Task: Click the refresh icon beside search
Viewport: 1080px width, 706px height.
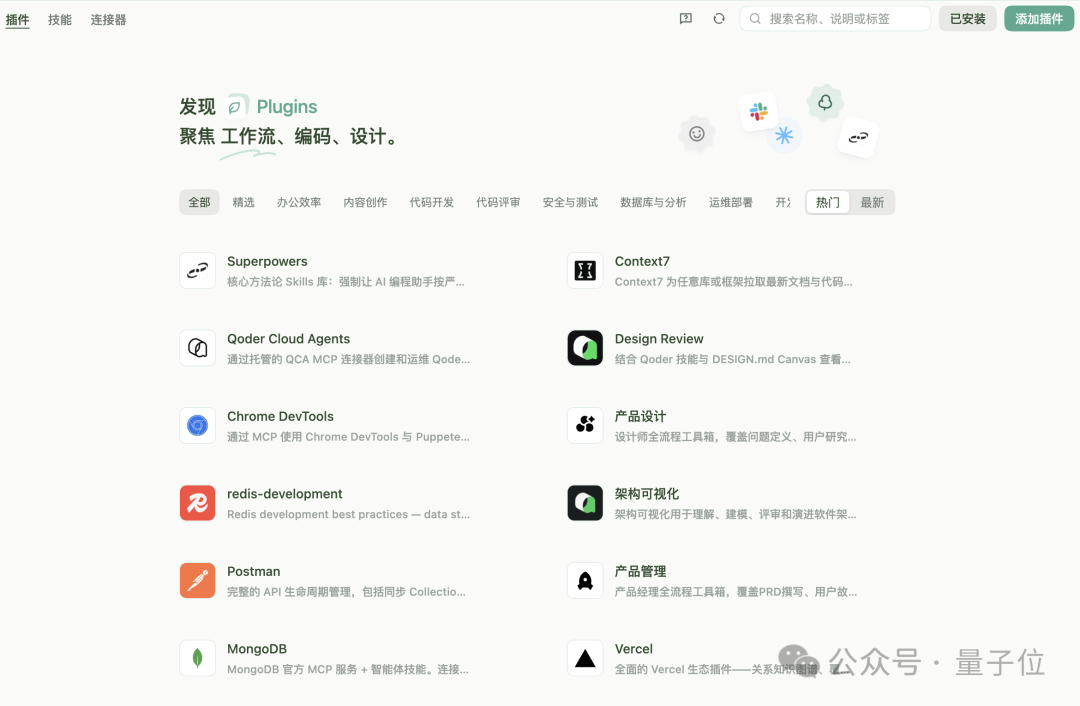Action: point(718,19)
